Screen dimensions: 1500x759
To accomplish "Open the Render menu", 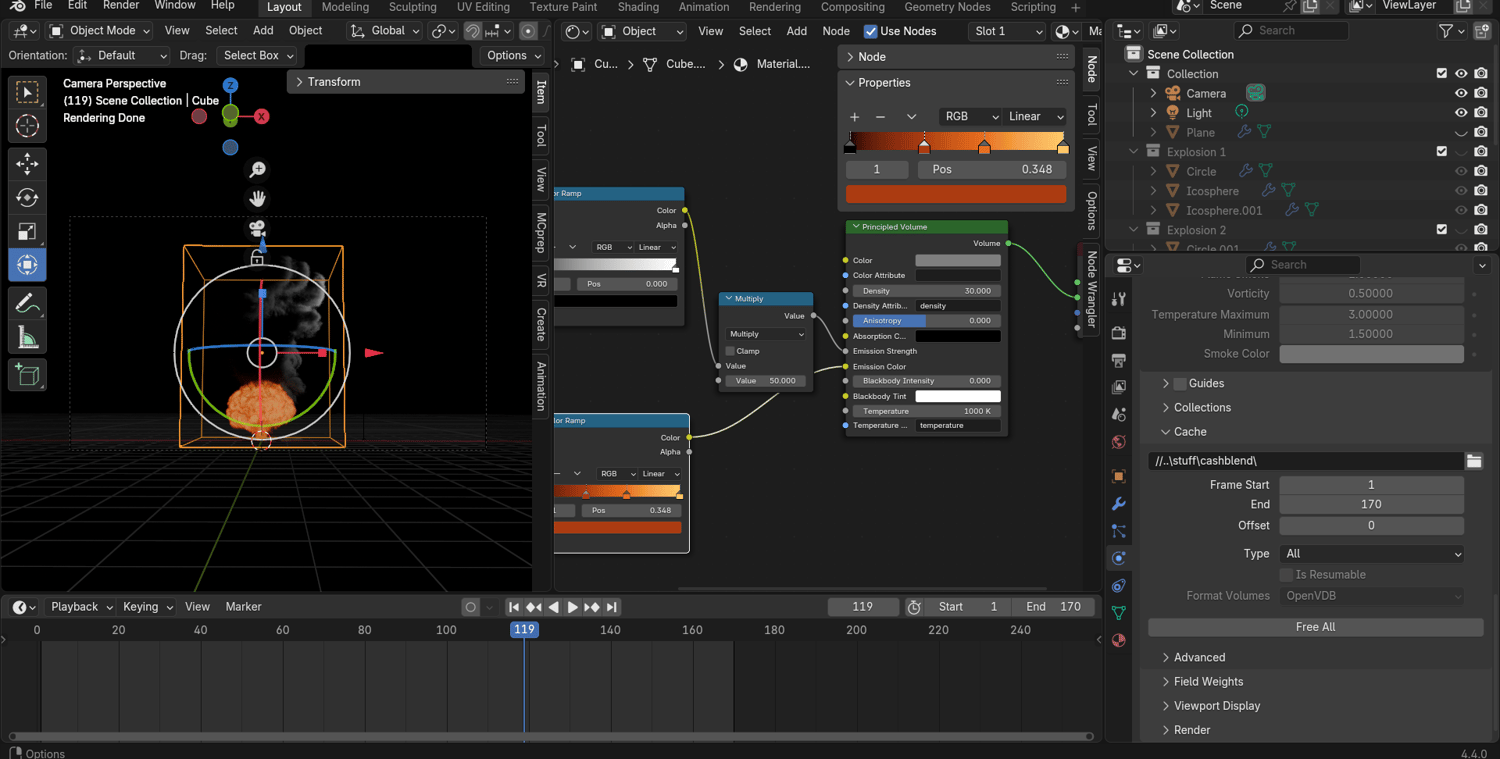I will coord(121,6).
